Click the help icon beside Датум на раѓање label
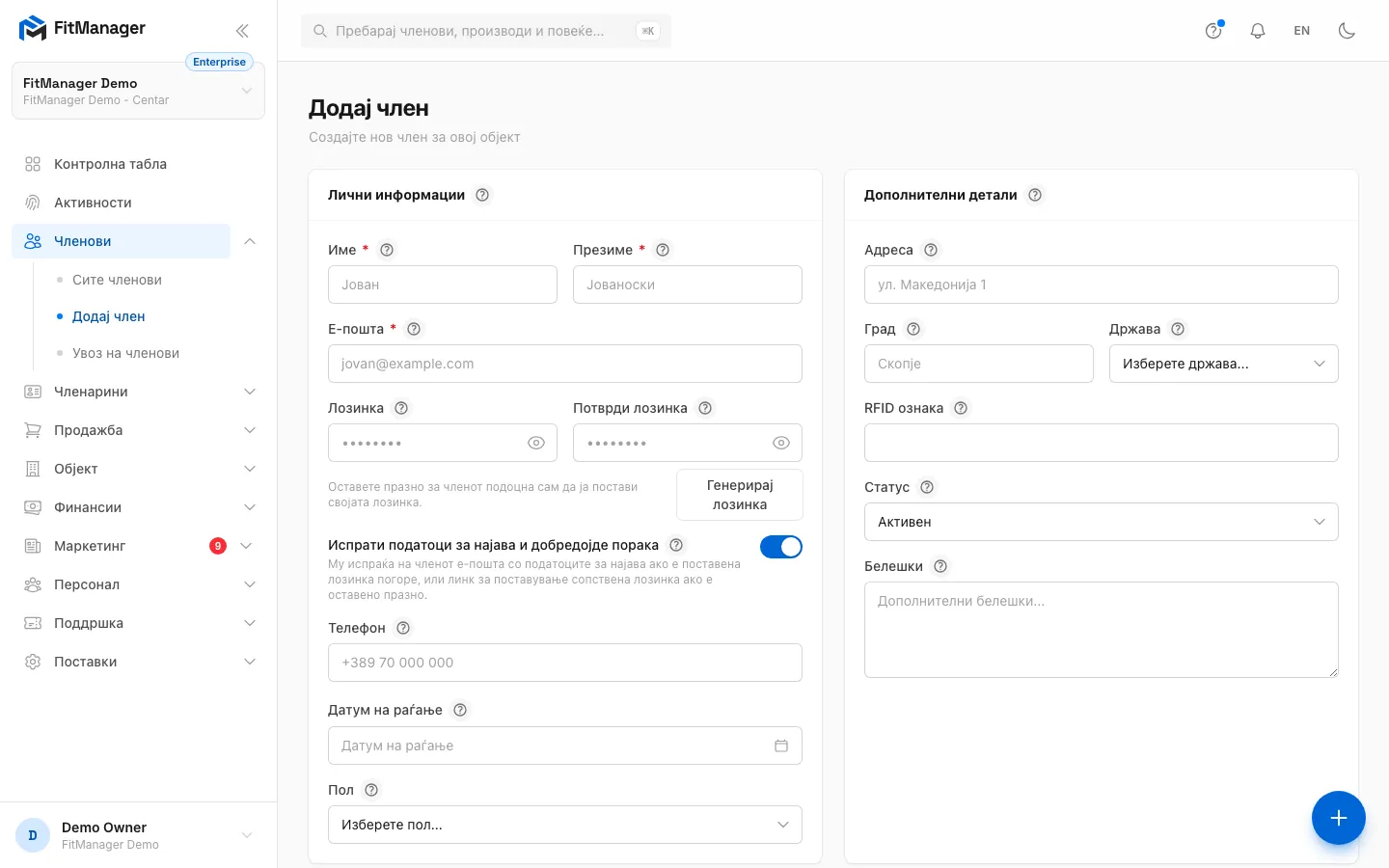Image resolution: width=1389 pixels, height=868 pixels. point(460,710)
